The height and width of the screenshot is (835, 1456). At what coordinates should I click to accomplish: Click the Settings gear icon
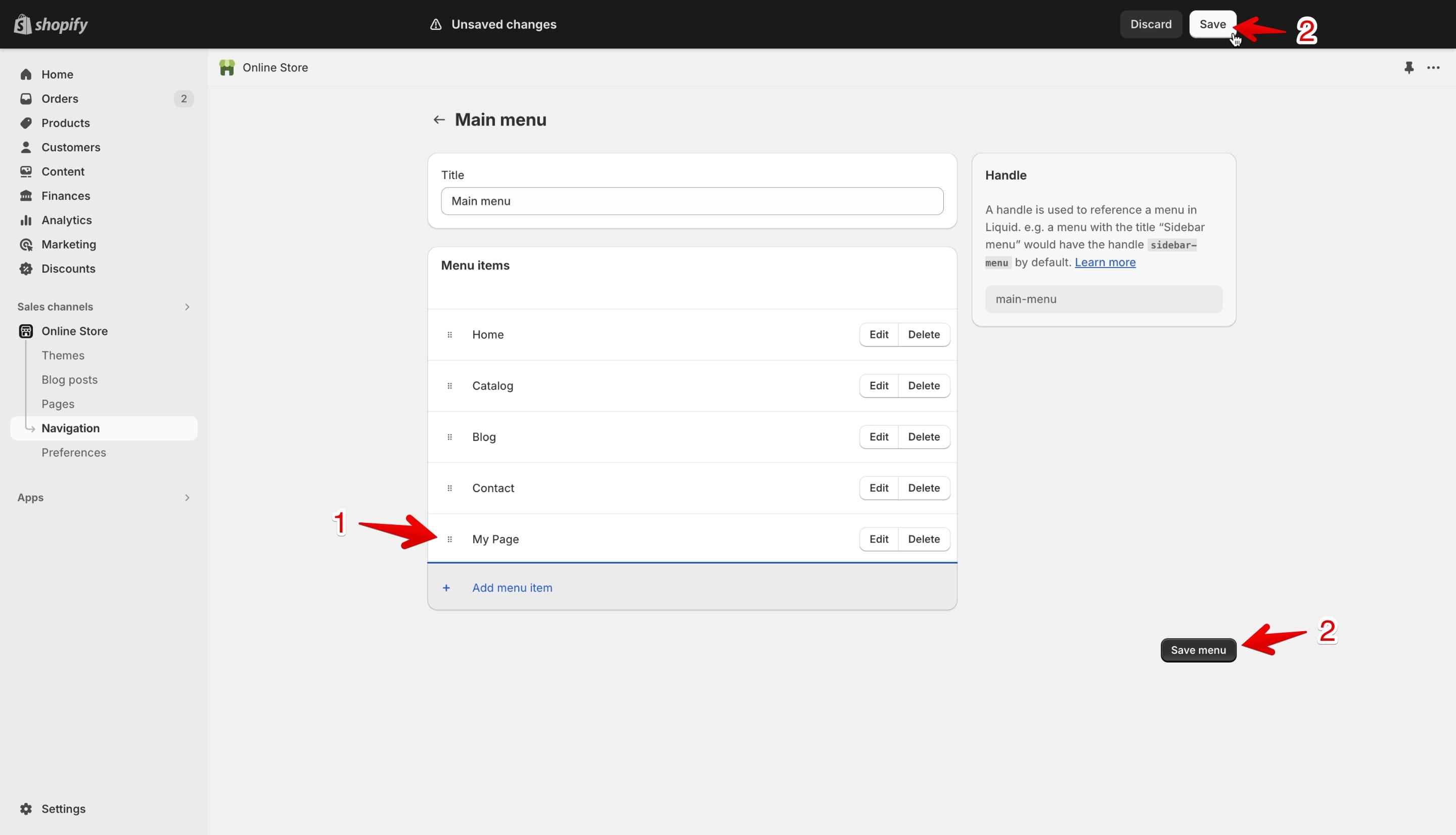click(x=26, y=809)
